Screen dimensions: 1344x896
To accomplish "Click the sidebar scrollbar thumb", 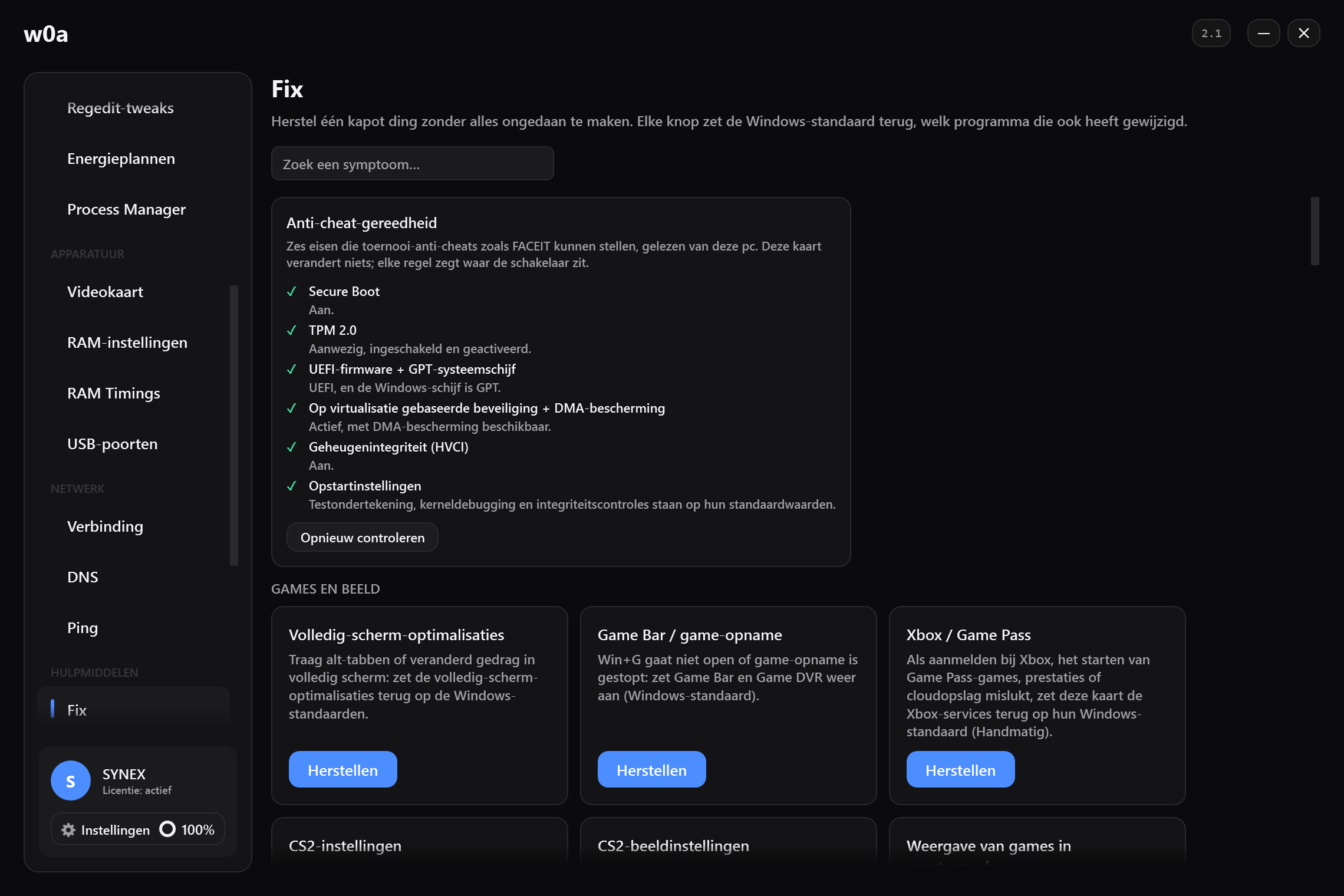I will click(234, 426).
